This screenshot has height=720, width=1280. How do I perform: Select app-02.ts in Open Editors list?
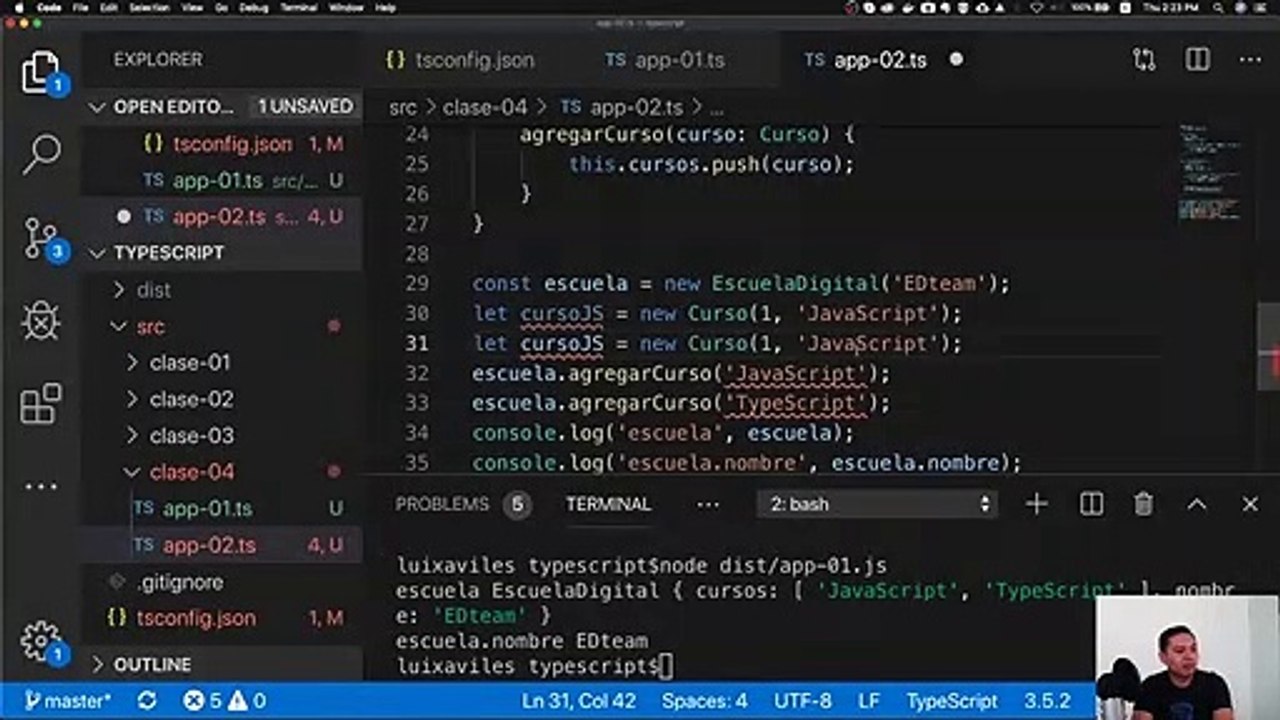(221, 217)
